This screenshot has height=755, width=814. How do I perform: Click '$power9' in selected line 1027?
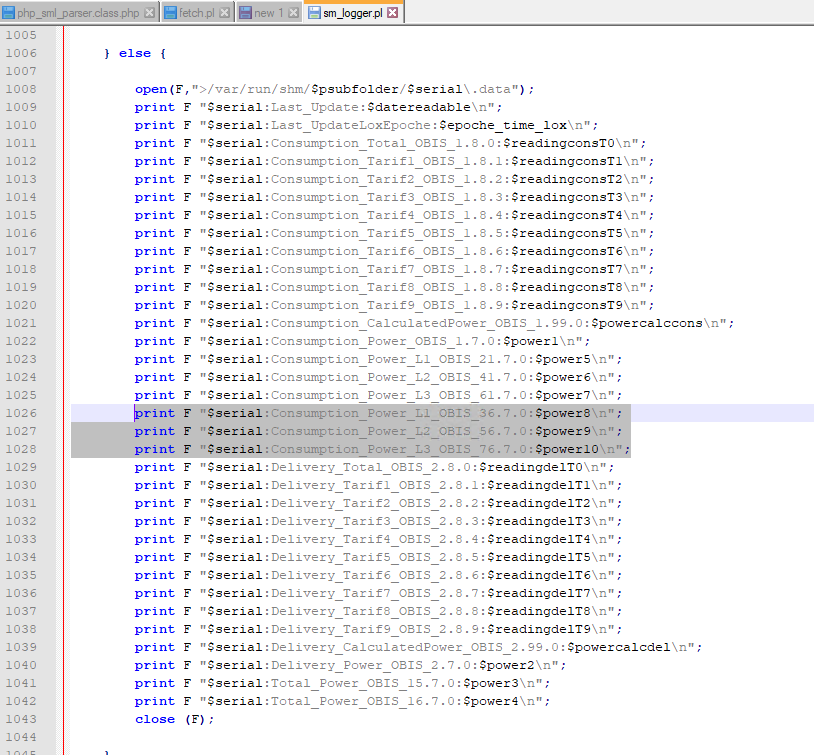(x=563, y=432)
